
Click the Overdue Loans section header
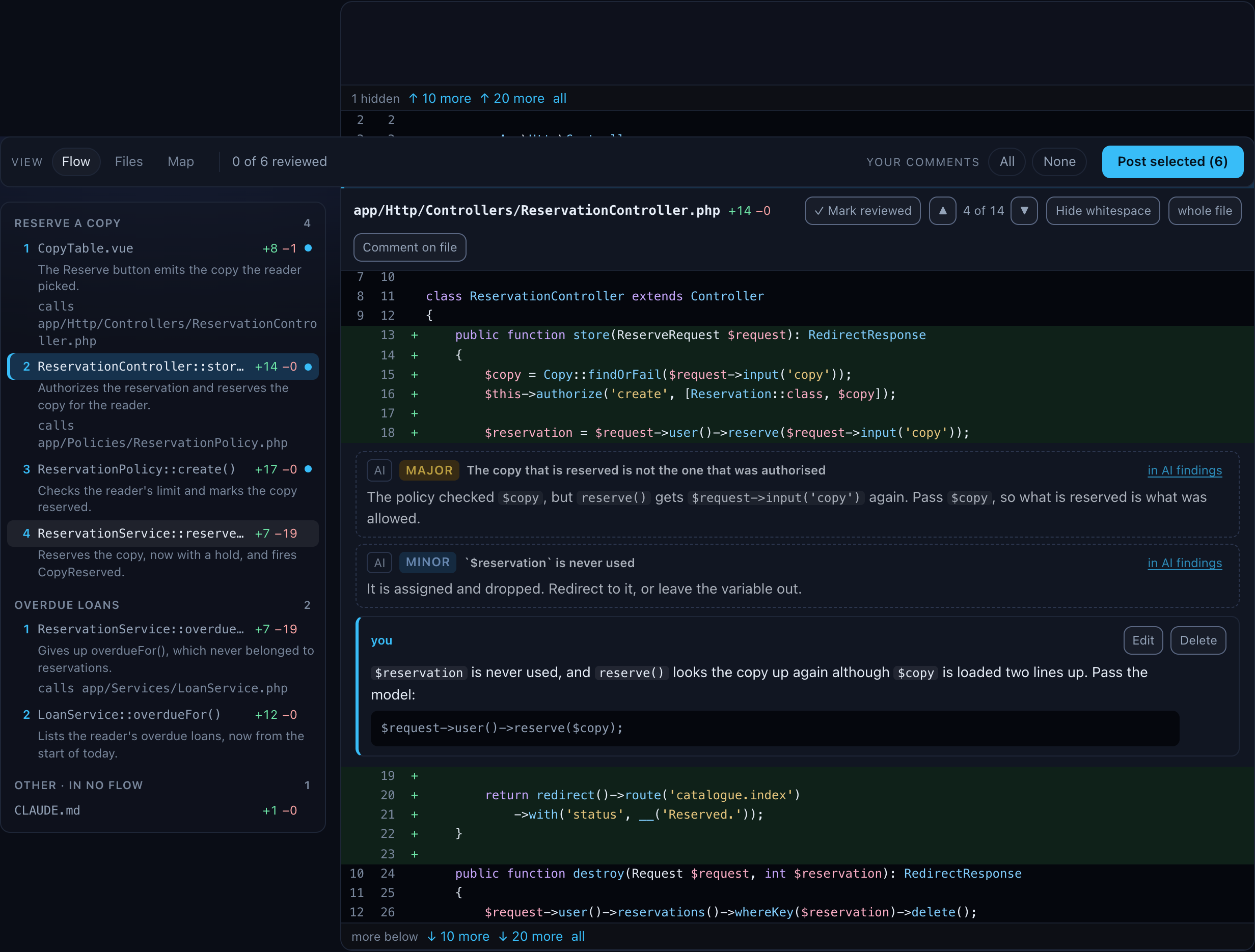67,605
